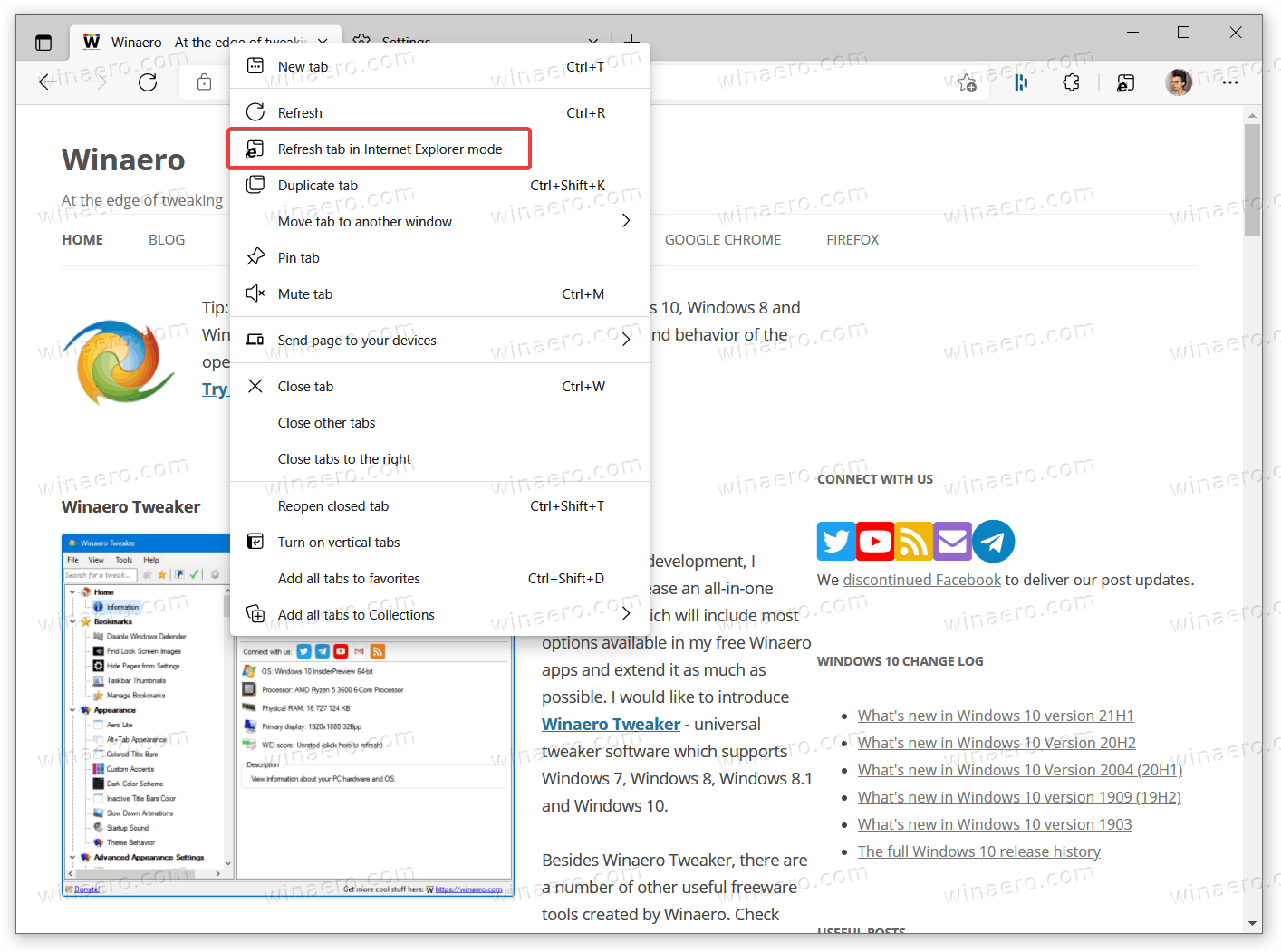Open 'The full Windows 10 release history' link
Image resolution: width=1281 pixels, height=952 pixels.
pyautogui.click(x=978, y=851)
